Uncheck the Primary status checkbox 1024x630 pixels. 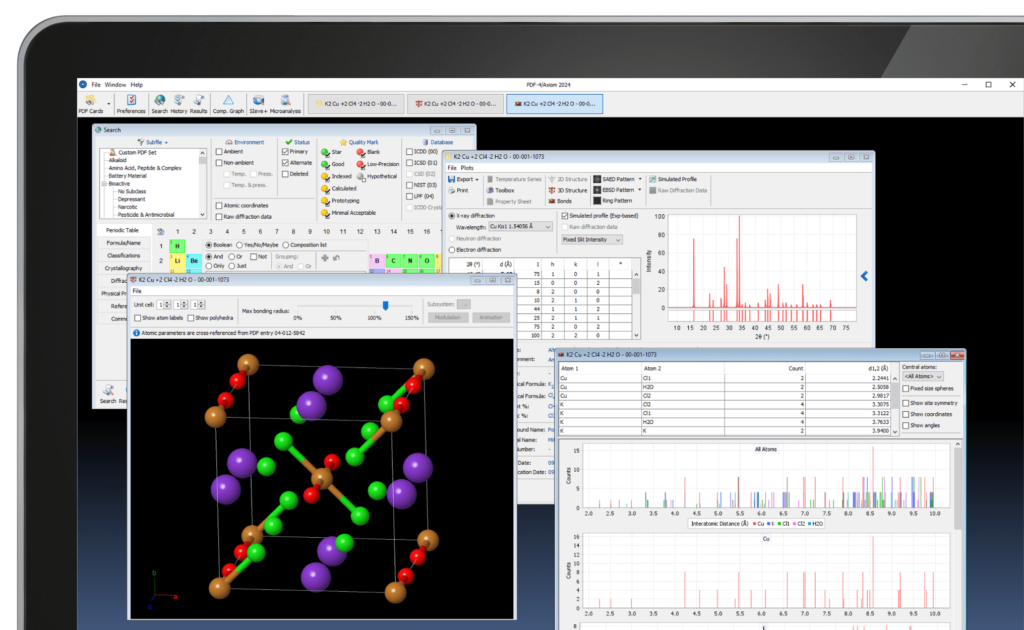coord(285,151)
